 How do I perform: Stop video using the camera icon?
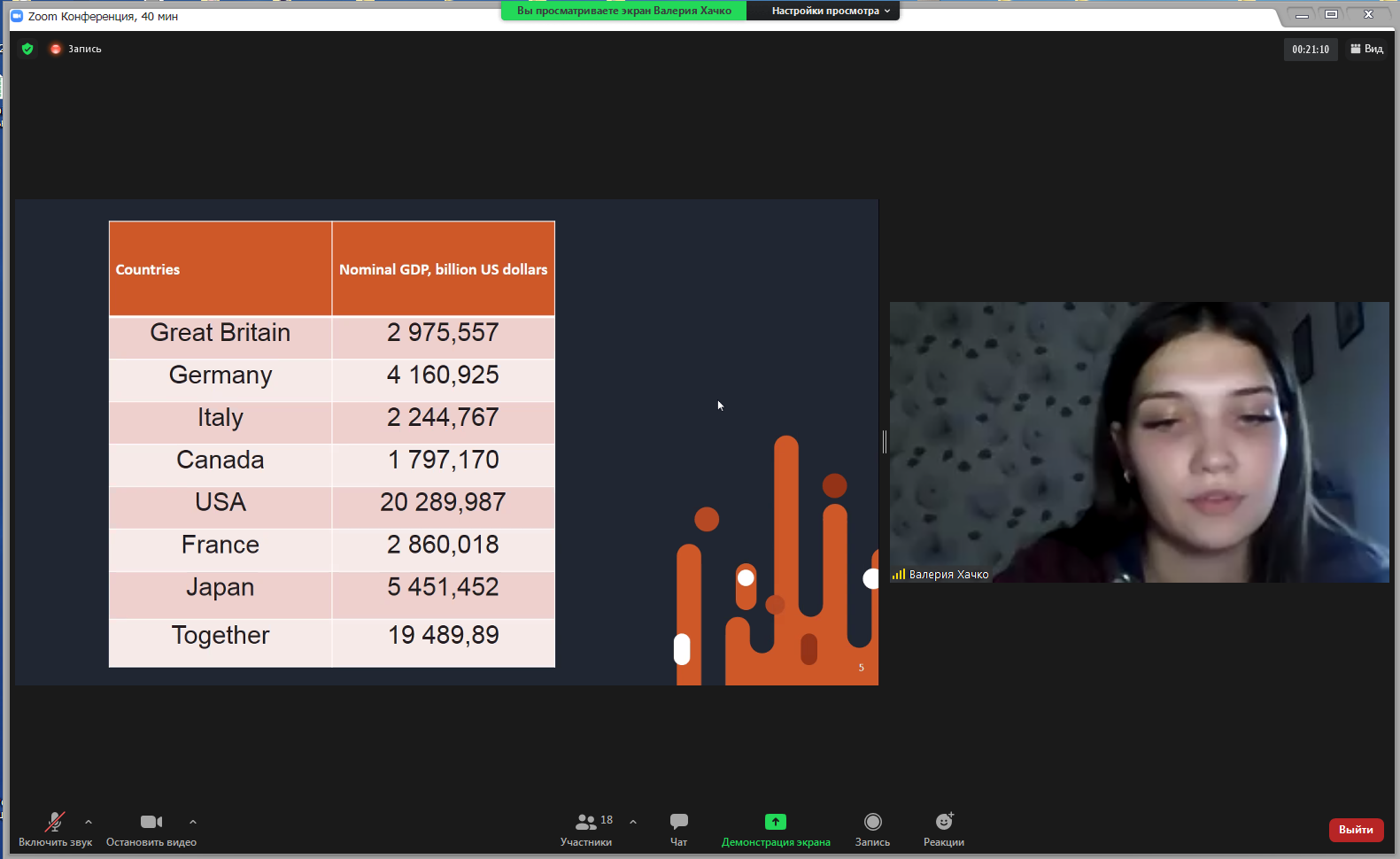click(x=151, y=822)
